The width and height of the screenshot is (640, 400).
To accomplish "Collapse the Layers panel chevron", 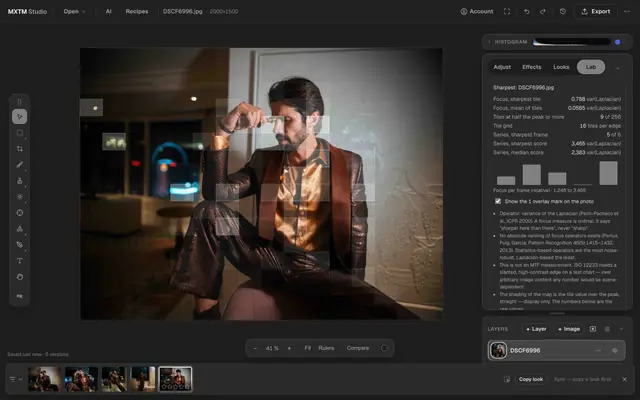I will [621, 329].
